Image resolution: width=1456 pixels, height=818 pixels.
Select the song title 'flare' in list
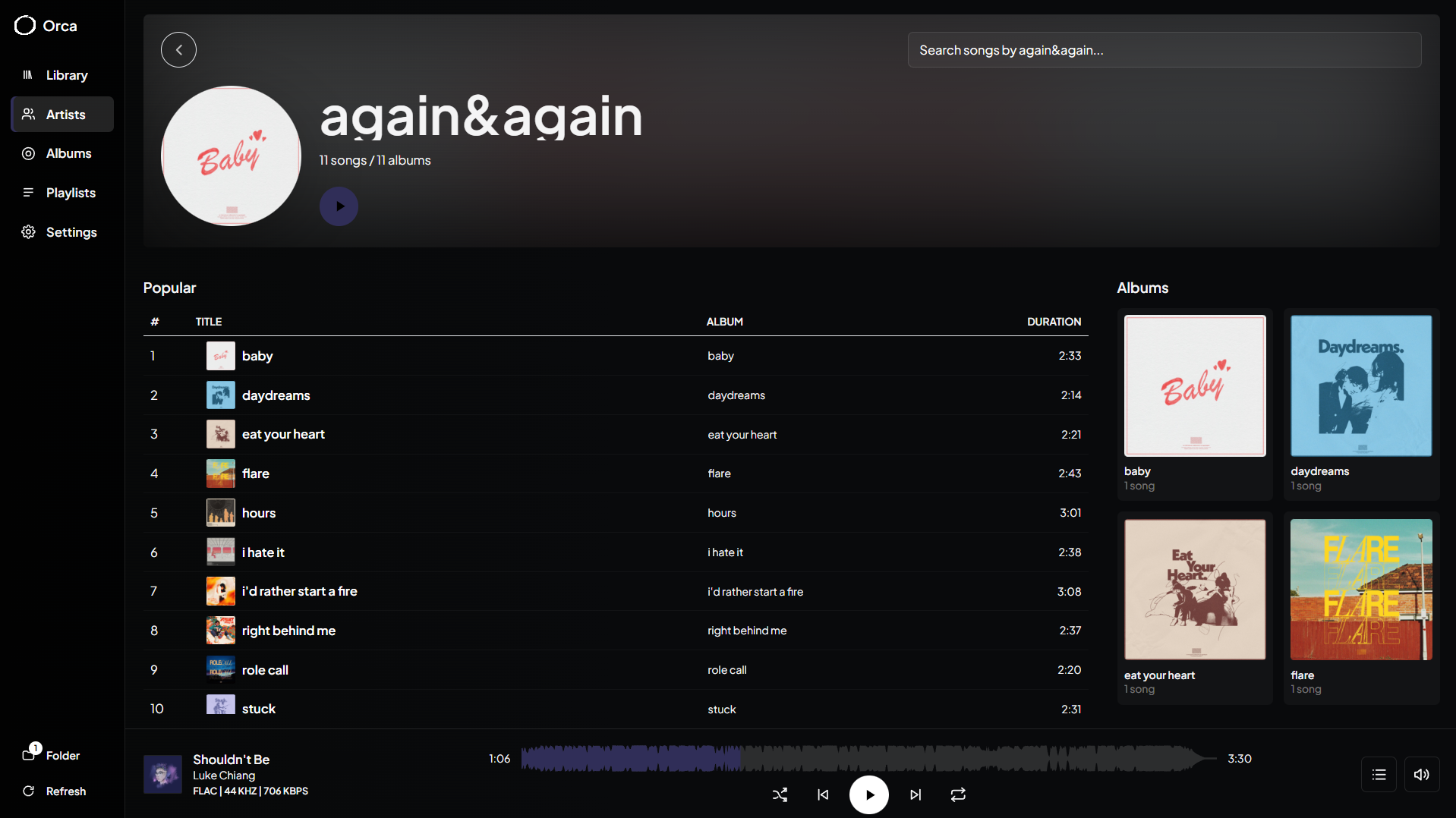click(256, 473)
